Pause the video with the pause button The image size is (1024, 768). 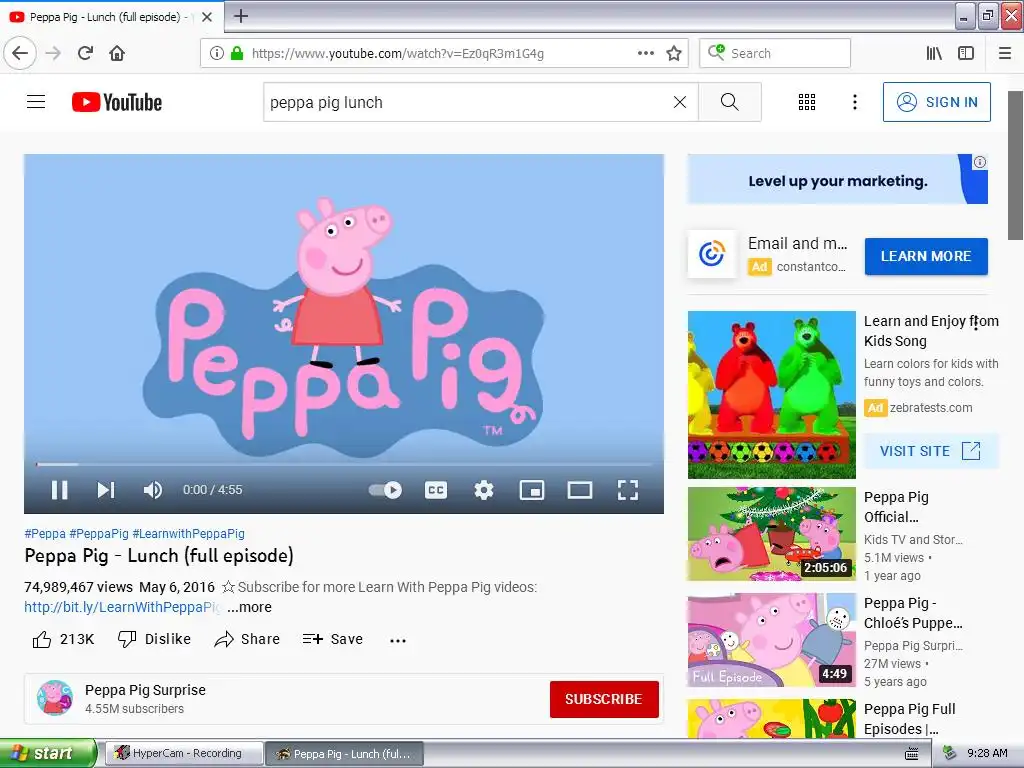(x=59, y=490)
